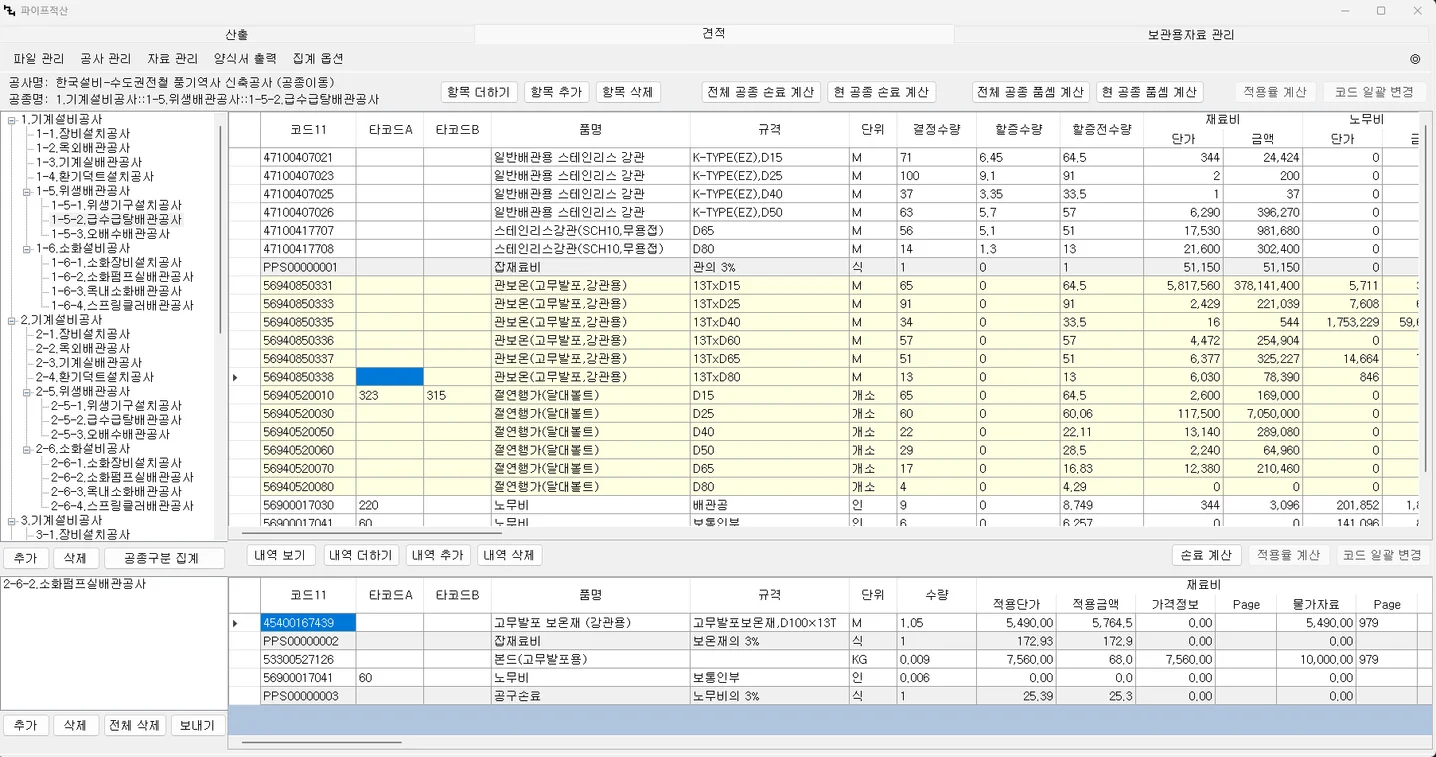The width and height of the screenshot is (1436, 757).
Task: Collapse the 3.기계설비공사 tree node
Action: pyautogui.click(x=11, y=521)
